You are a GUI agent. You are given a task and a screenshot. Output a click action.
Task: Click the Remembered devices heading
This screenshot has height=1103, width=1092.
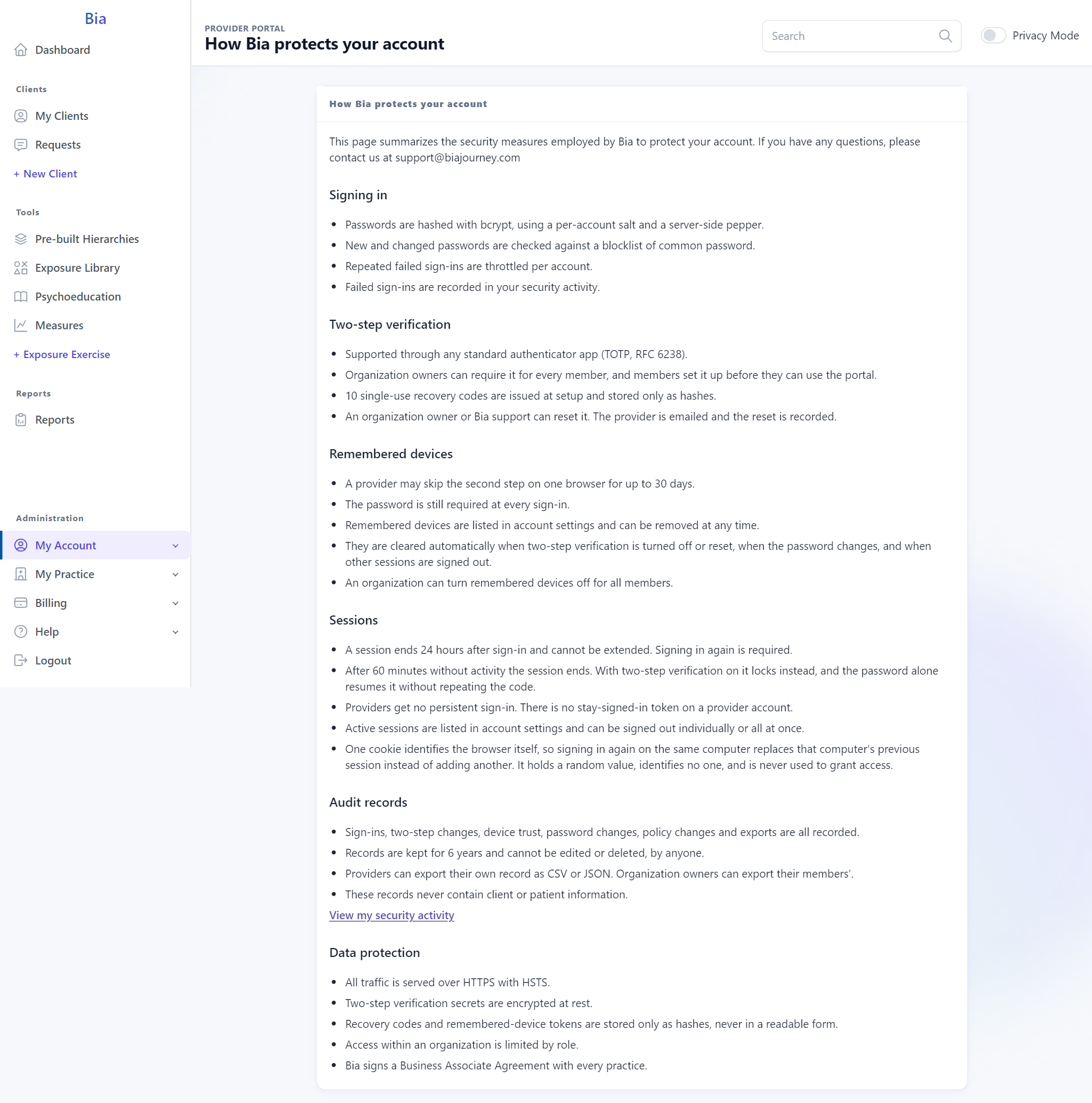tap(391, 454)
